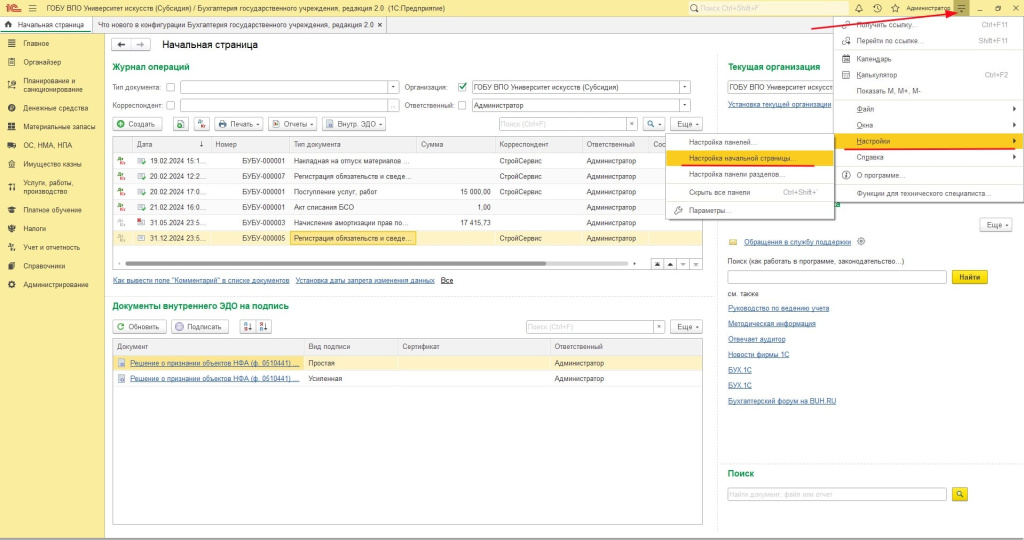1024x540 pixels.
Task: Move one row up arrow icon
Action: [x=670, y=264]
